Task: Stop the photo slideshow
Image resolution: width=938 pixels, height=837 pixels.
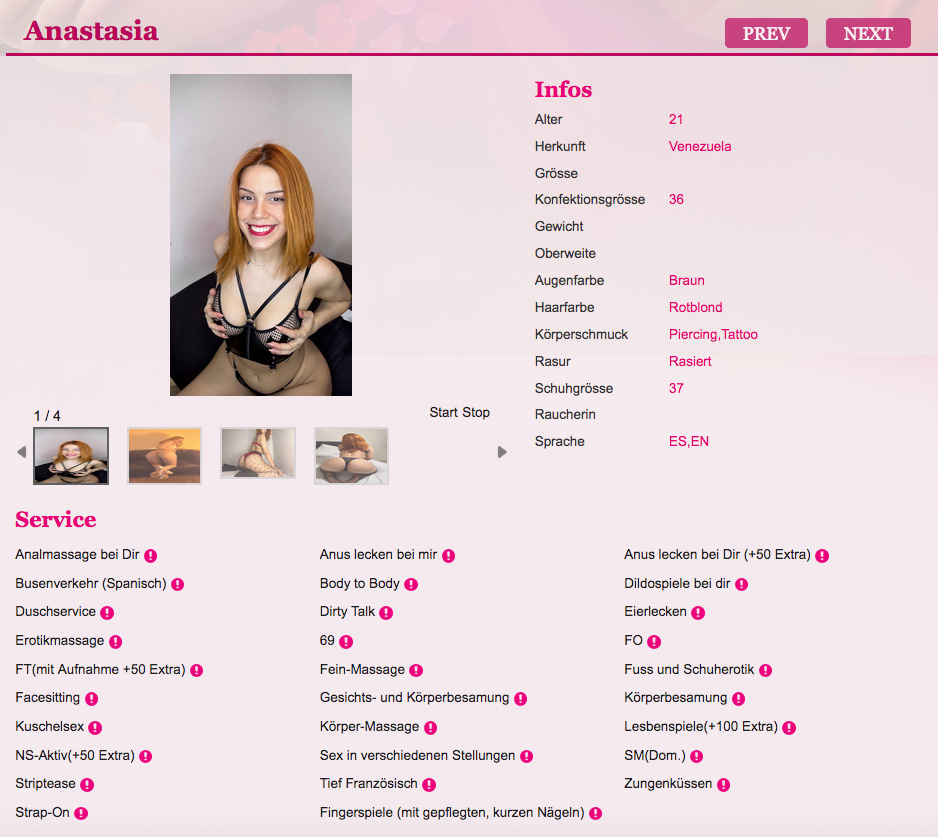Action: click(x=476, y=412)
